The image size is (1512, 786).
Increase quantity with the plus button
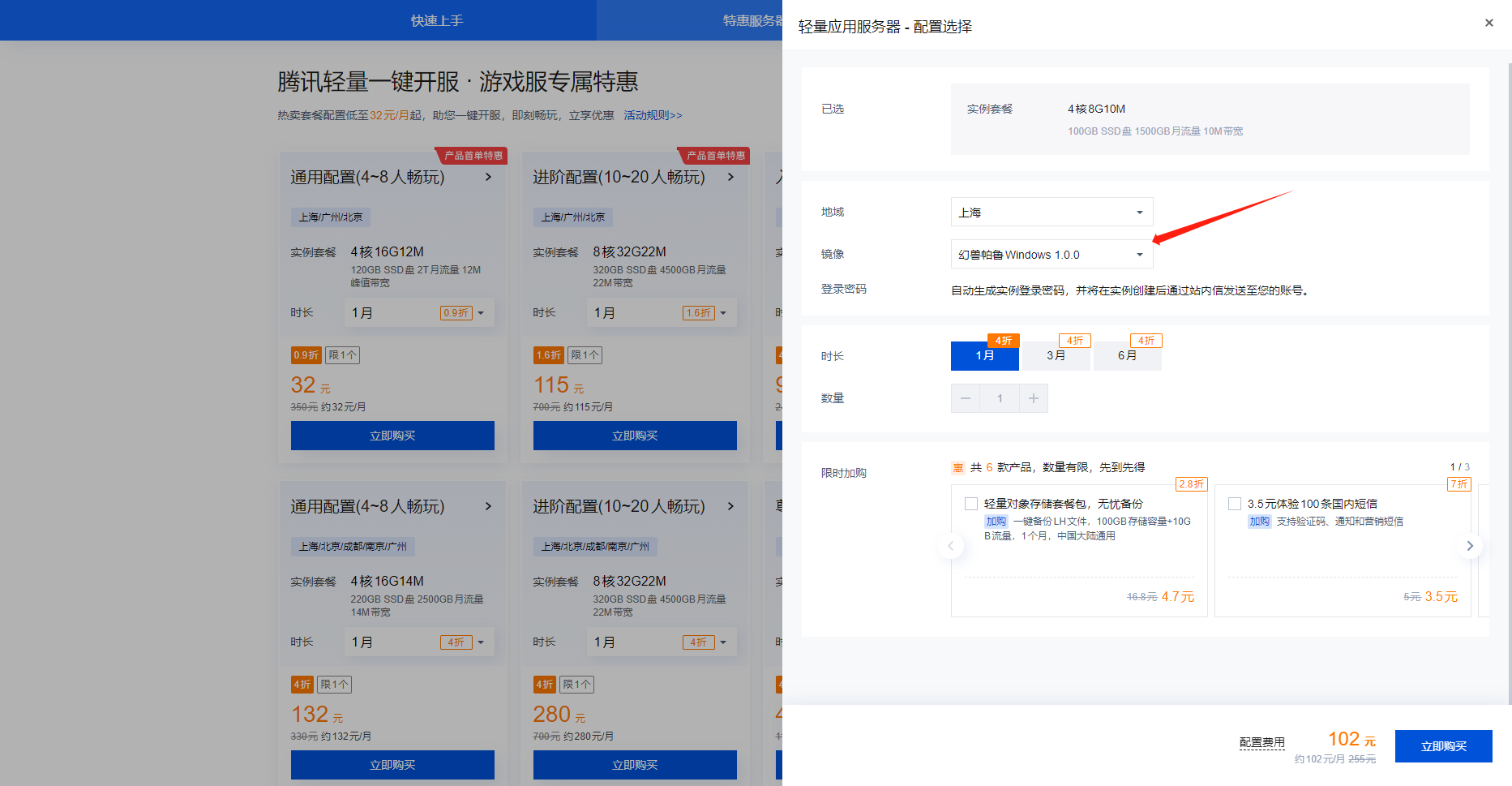tap(1034, 398)
